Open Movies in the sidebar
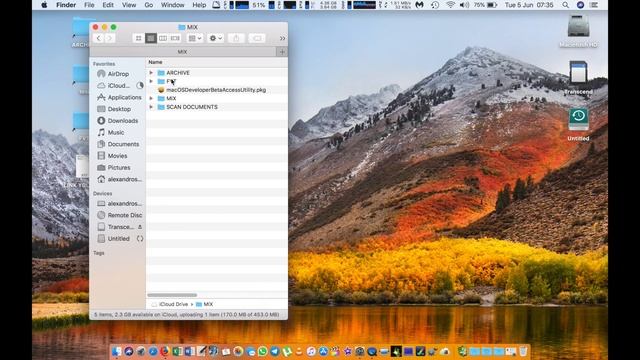The height and width of the screenshot is (360, 640). [118, 156]
